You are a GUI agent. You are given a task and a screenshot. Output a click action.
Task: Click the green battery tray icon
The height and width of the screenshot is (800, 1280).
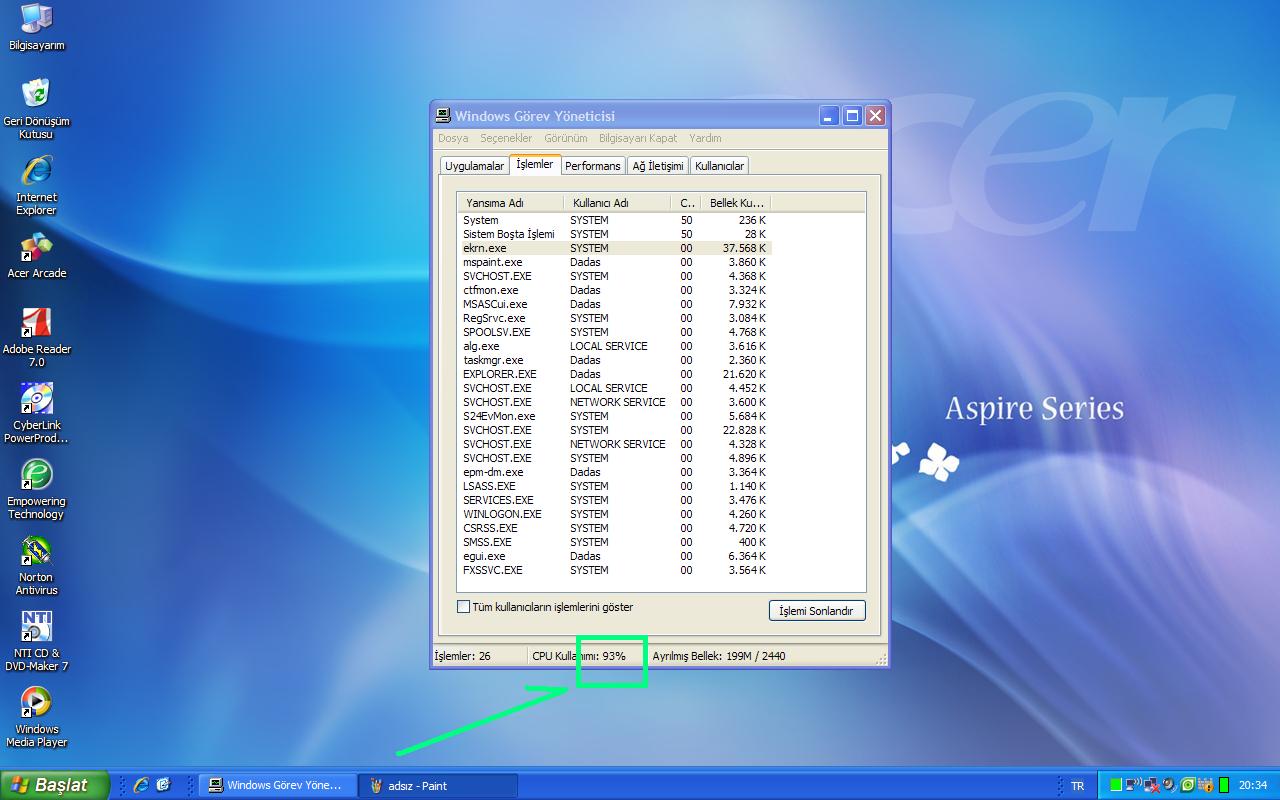[1224, 785]
